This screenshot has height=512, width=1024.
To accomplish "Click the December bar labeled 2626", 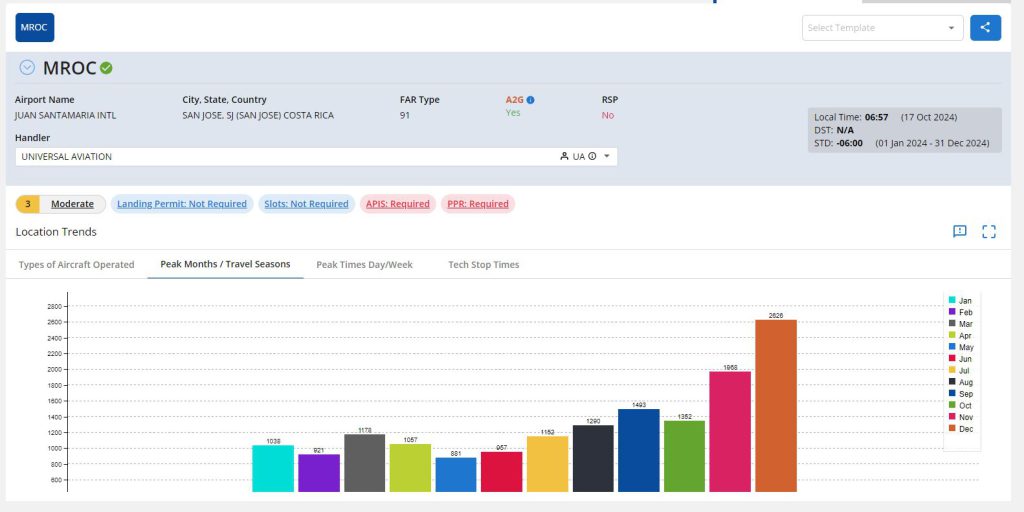I will coord(775,405).
